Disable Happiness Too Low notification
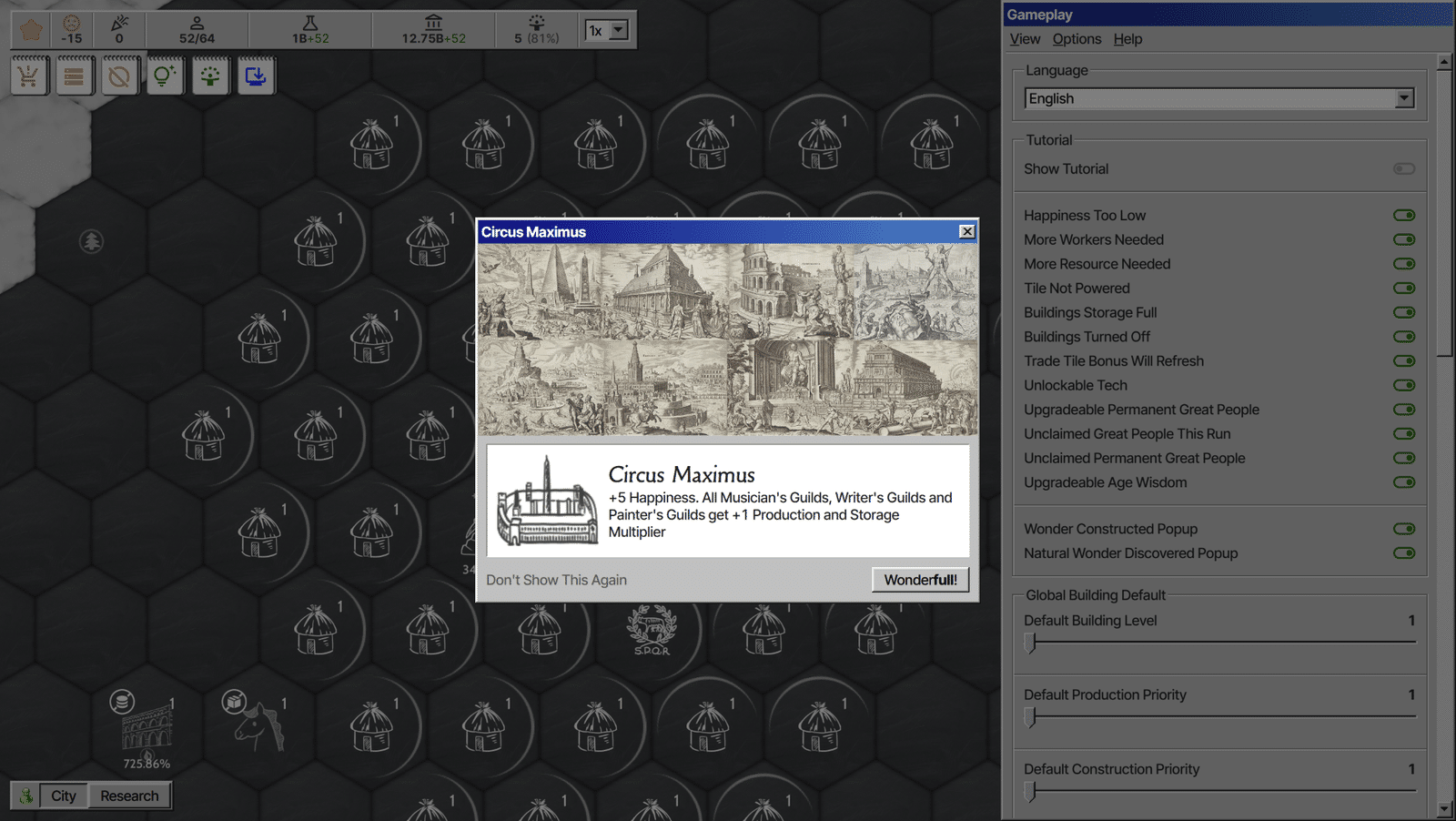Screen dimensions: 1456x821 click(1404, 215)
